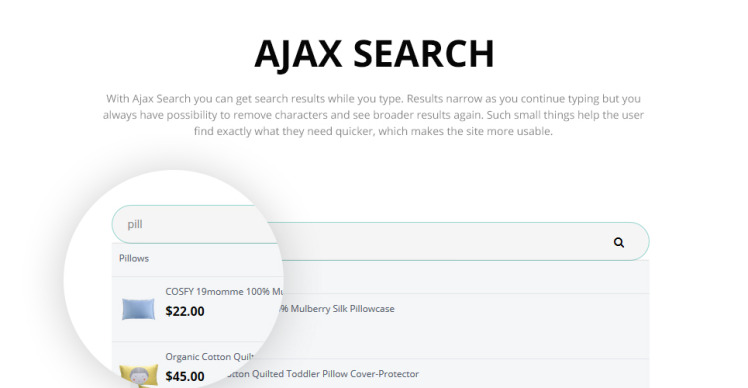This screenshot has width=748, height=388.
Task: Click the description line starting "find exactly what"
Action: [374, 131]
